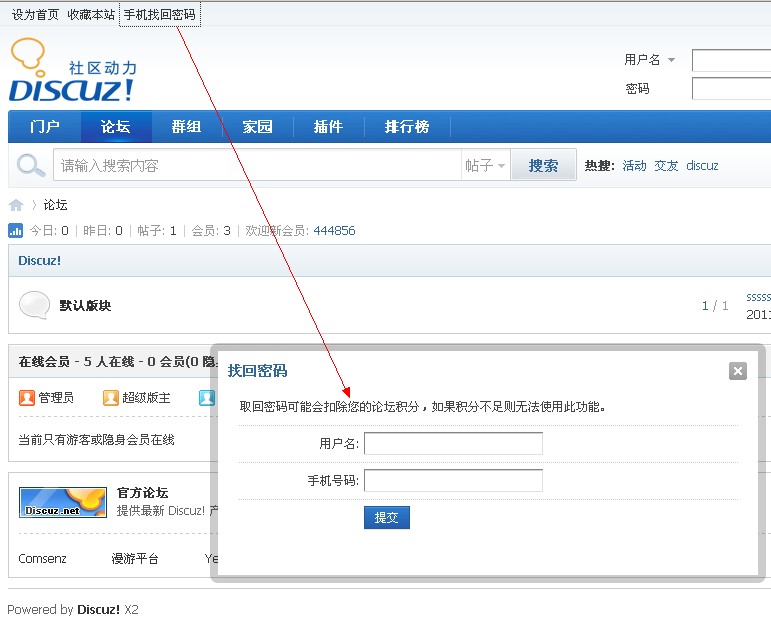The image size is (771, 621).
Task: Close the 找回密码 dialog
Action: (x=738, y=371)
